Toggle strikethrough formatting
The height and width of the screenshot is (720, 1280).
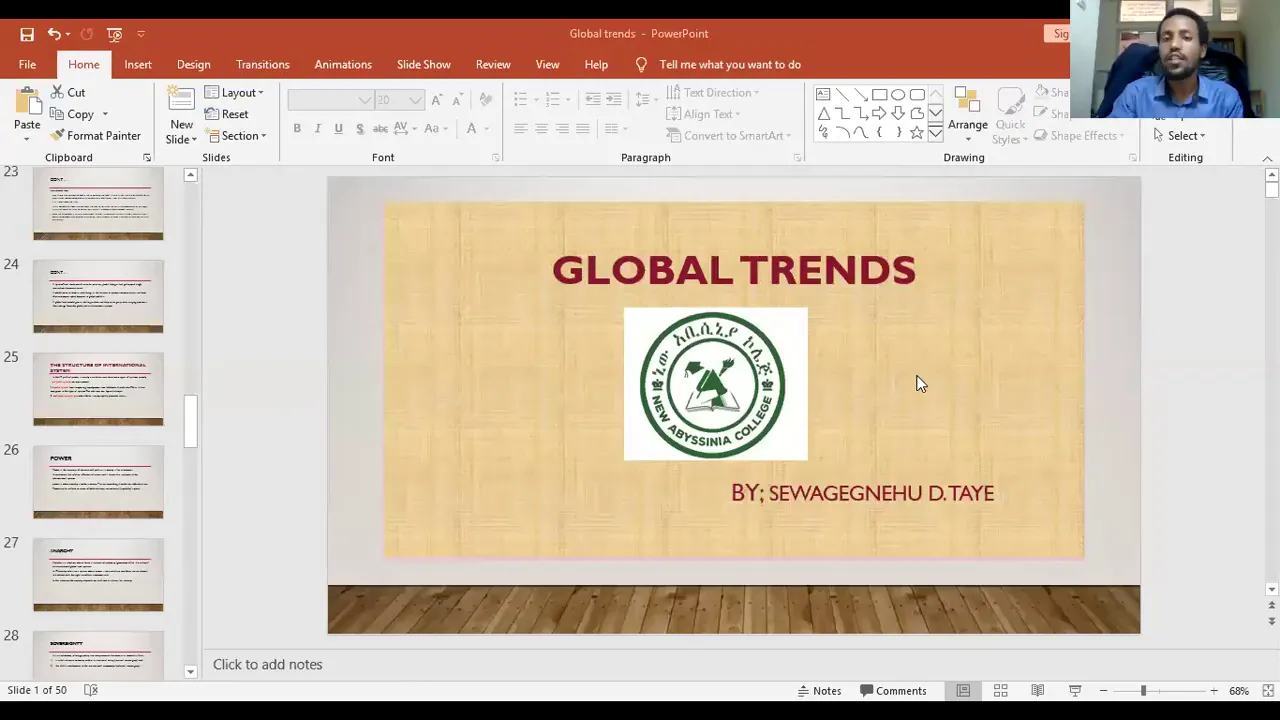click(381, 128)
